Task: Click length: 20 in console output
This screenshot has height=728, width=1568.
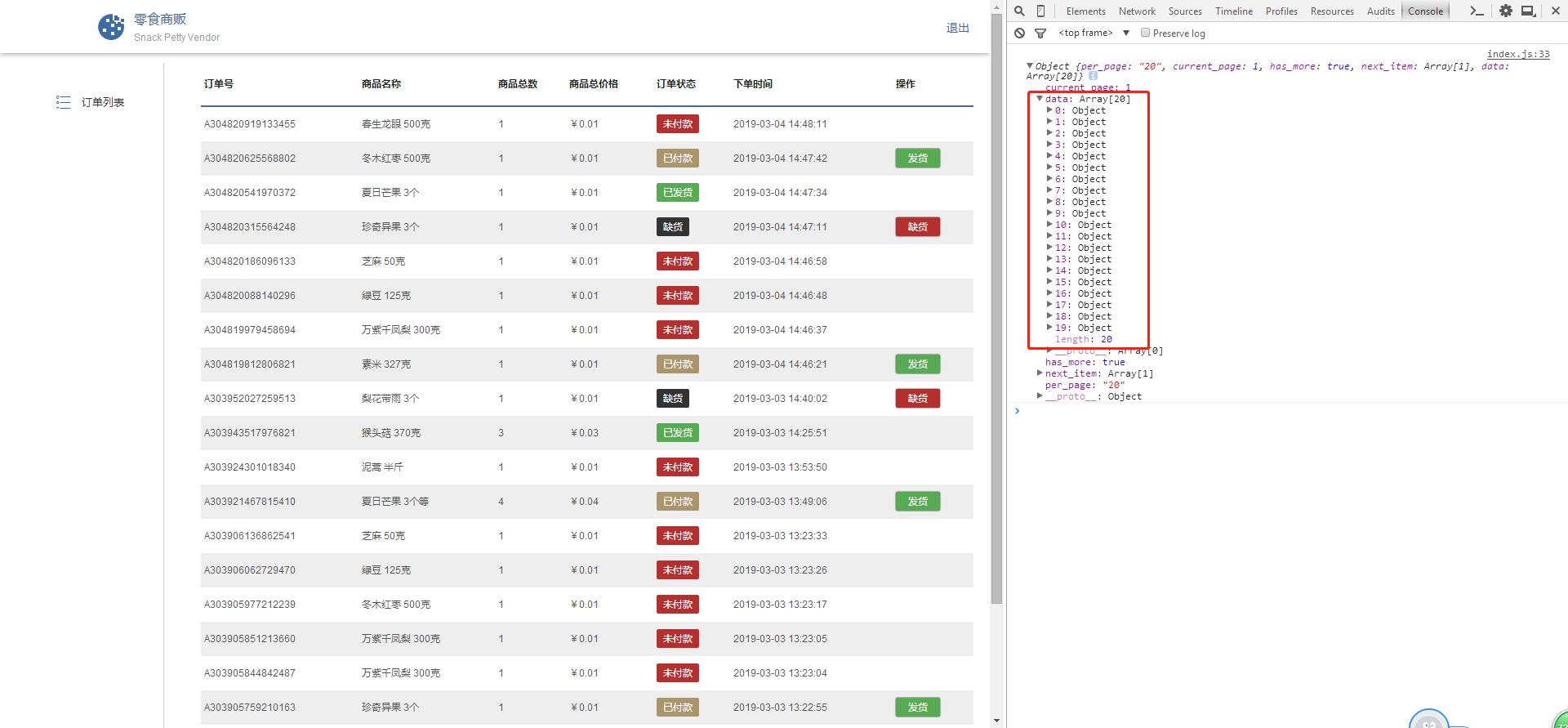Action: click(1084, 339)
